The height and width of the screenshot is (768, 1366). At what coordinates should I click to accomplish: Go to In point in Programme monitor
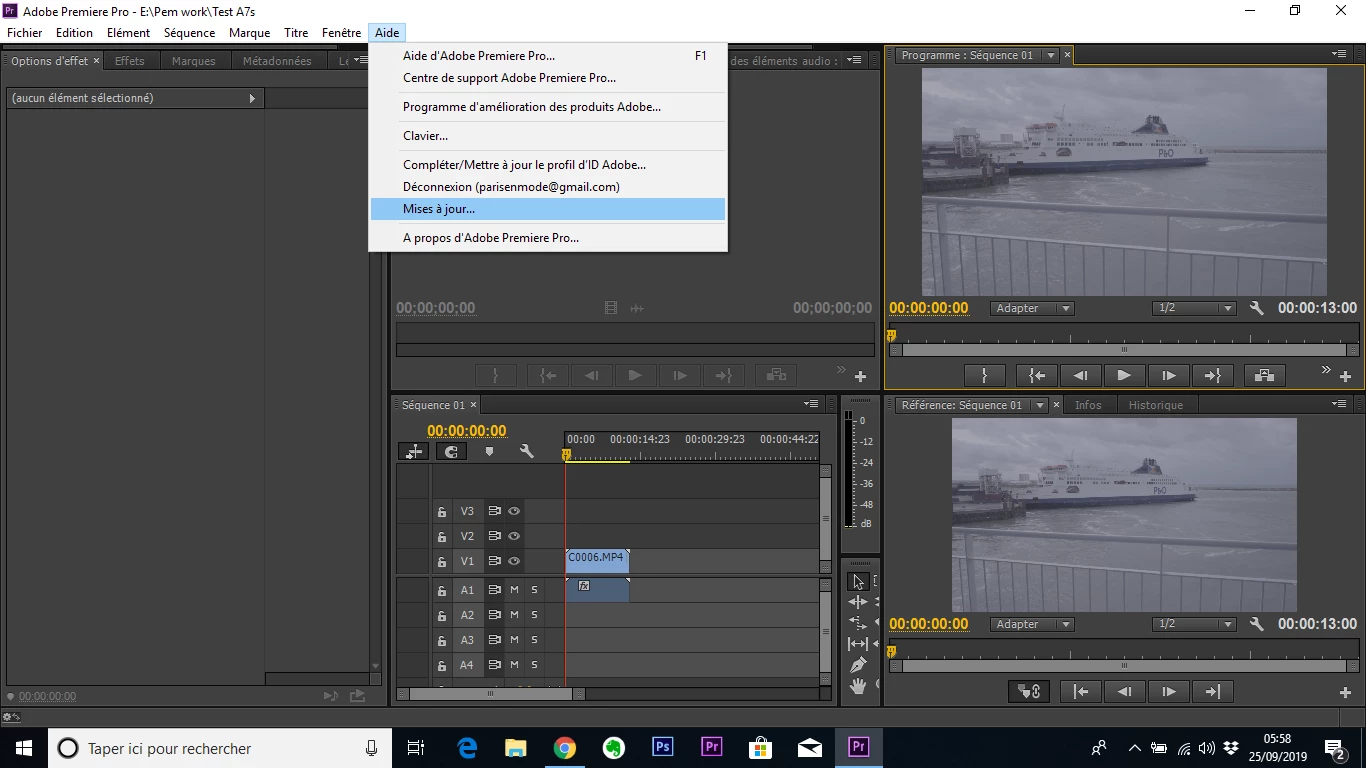[1037, 375]
